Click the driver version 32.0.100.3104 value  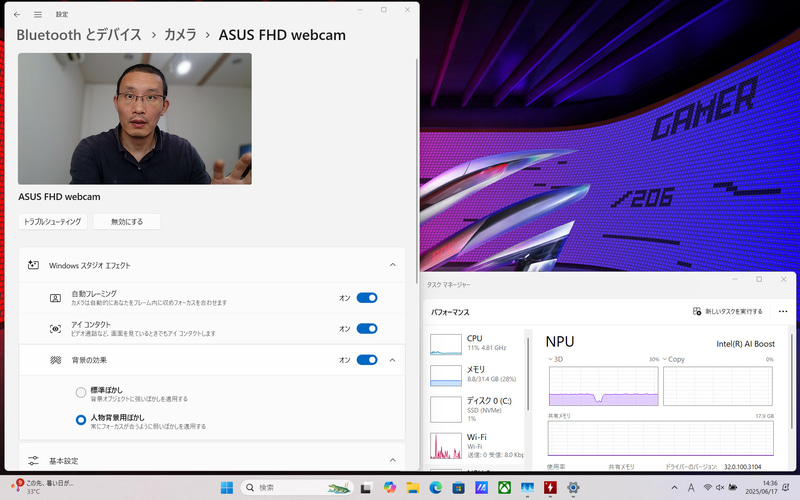pos(742,467)
